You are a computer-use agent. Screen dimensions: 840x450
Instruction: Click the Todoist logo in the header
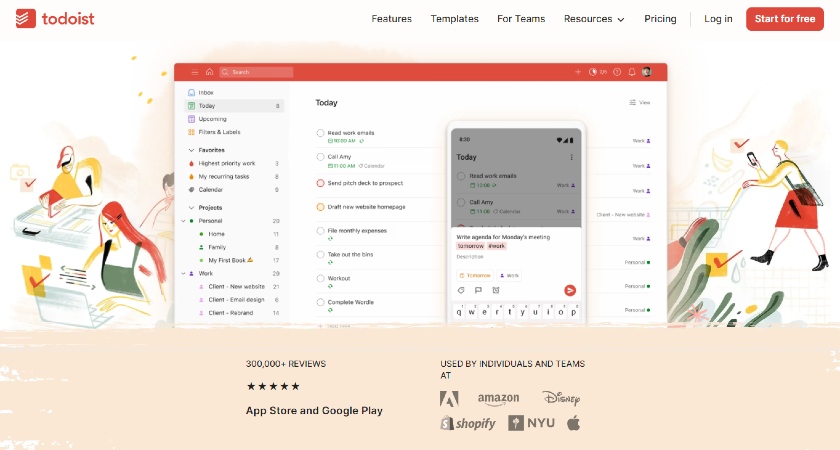pos(55,19)
